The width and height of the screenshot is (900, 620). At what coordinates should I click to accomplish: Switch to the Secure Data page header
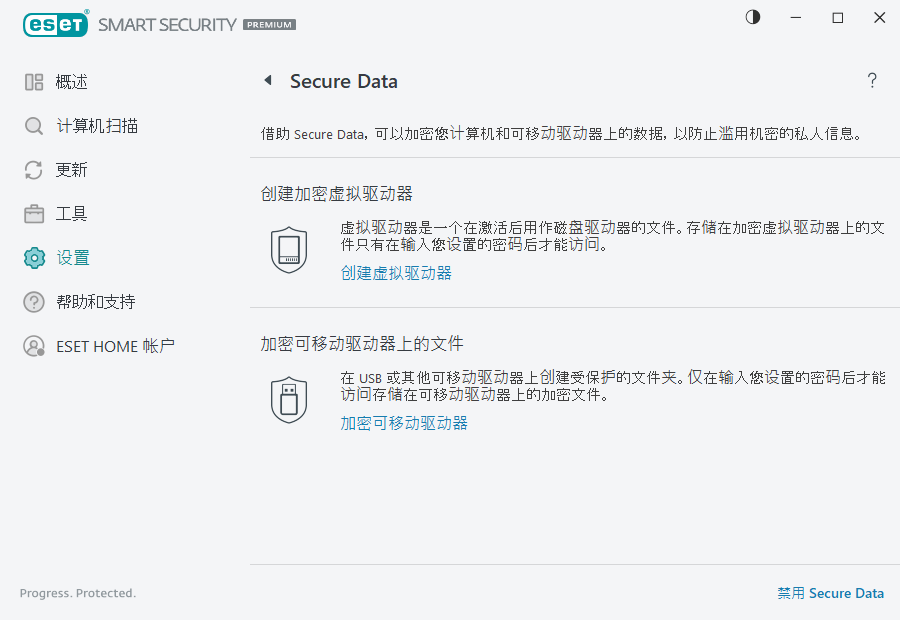click(344, 81)
